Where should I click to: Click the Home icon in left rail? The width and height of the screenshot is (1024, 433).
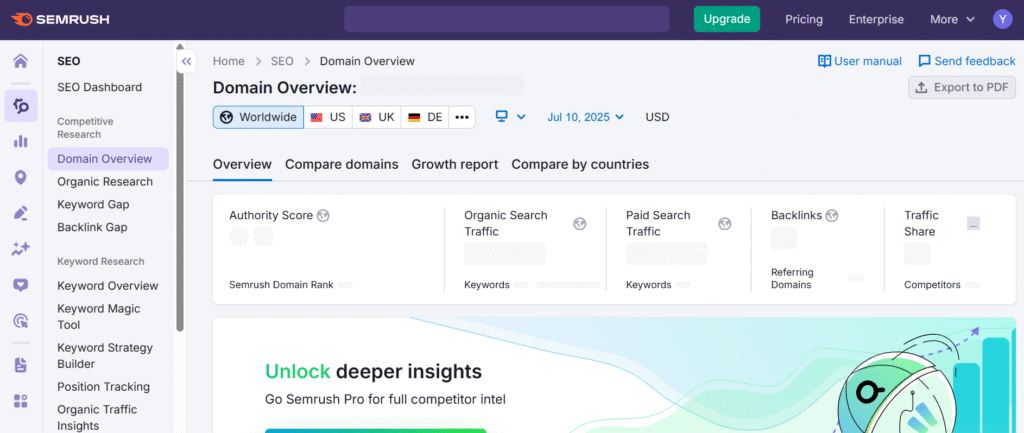[20, 62]
